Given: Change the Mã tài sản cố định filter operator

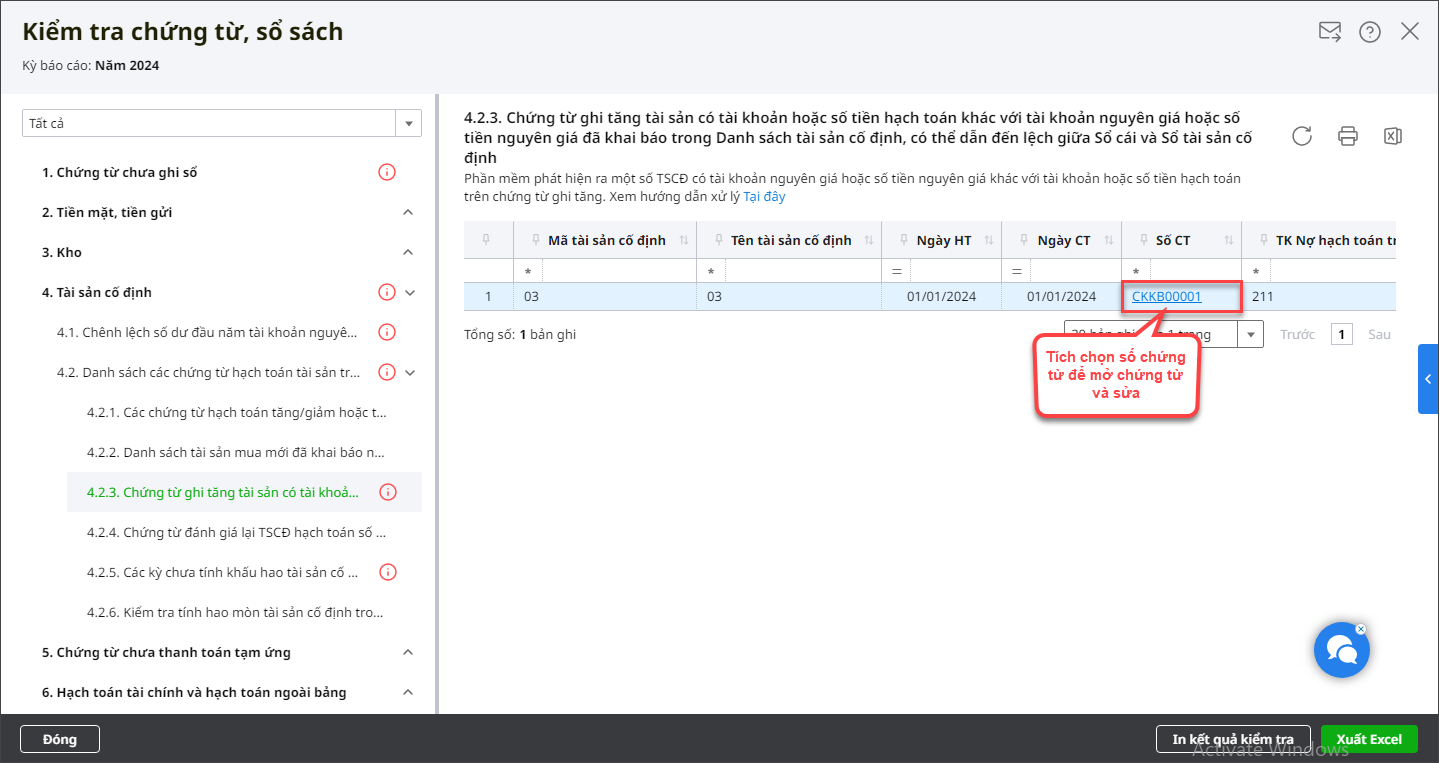Looking at the screenshot, I should coord(528,272).
